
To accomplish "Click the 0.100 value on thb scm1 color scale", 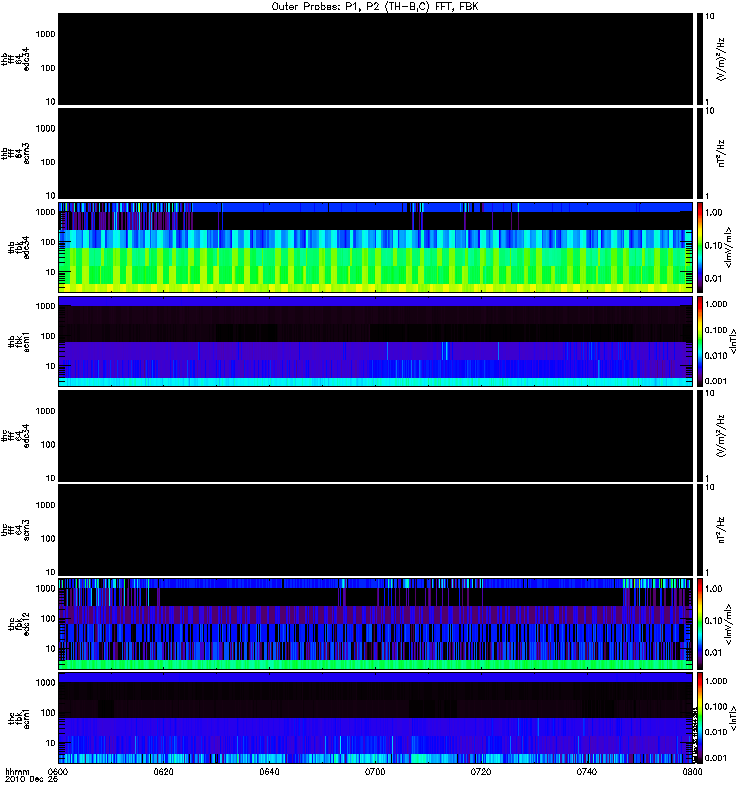I will pos(716,330).
